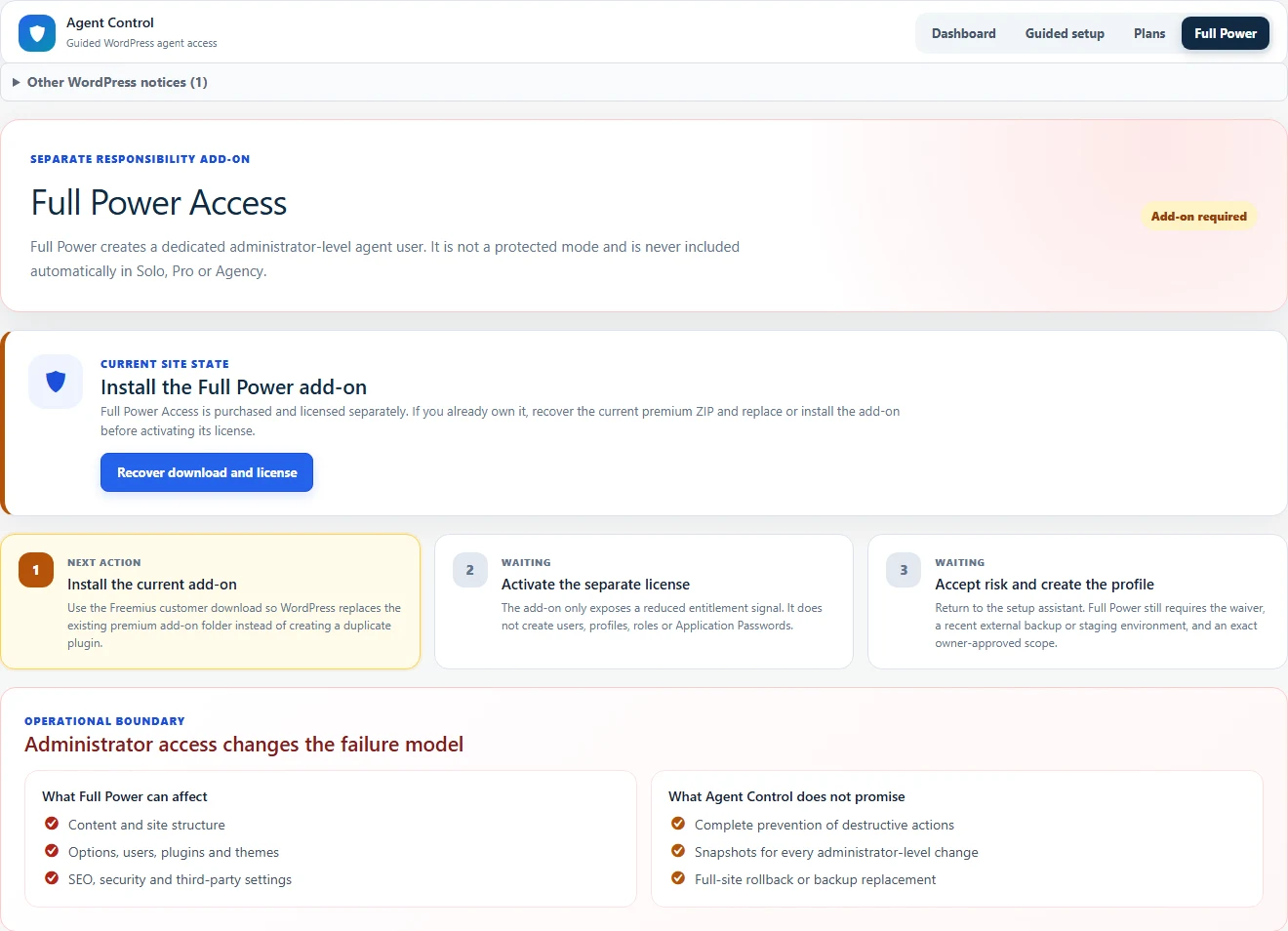
Task: Click the Full-site rollback or backup replacement text
Action: coord(815,879)
